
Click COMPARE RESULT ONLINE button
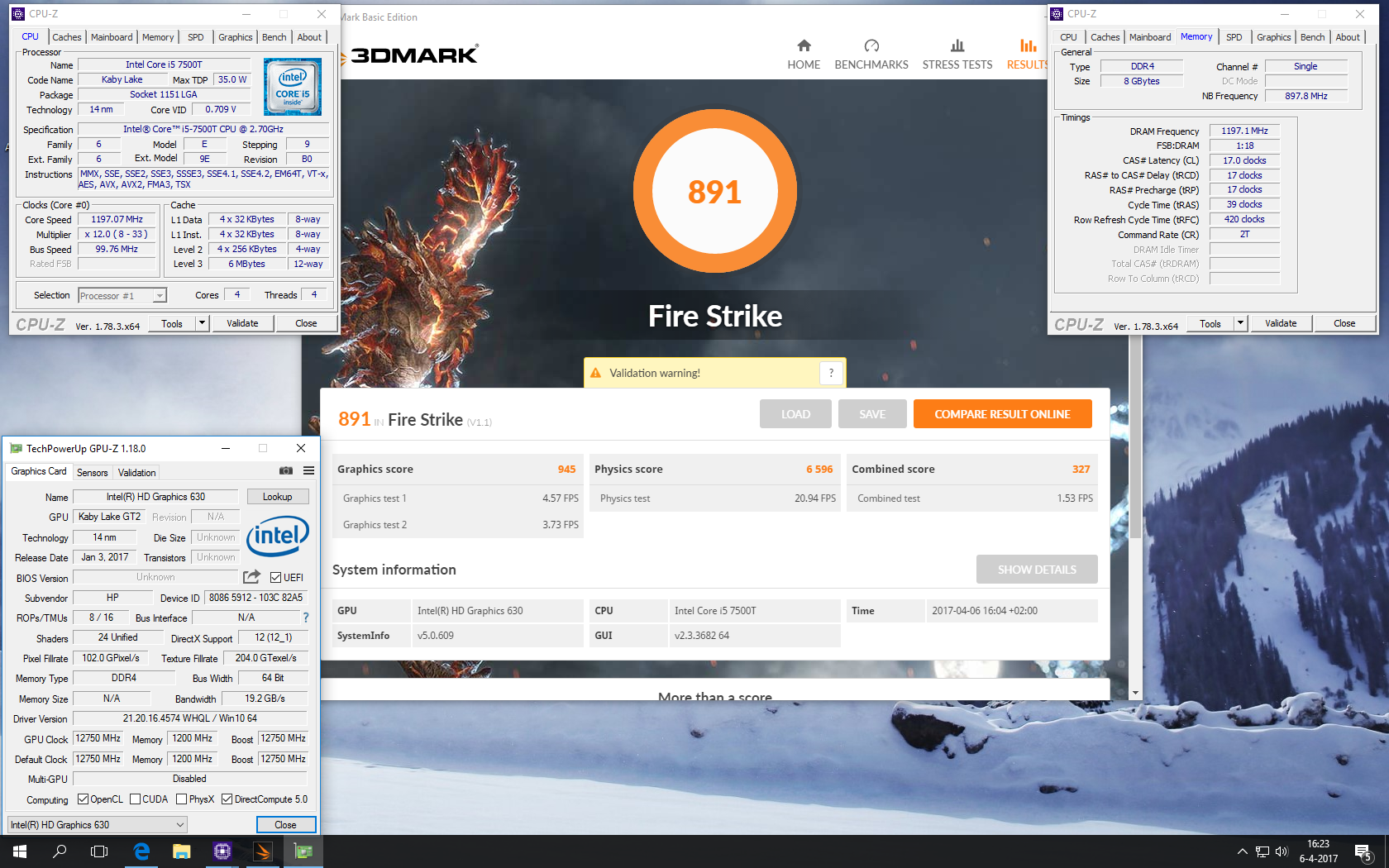point(1002,414)
